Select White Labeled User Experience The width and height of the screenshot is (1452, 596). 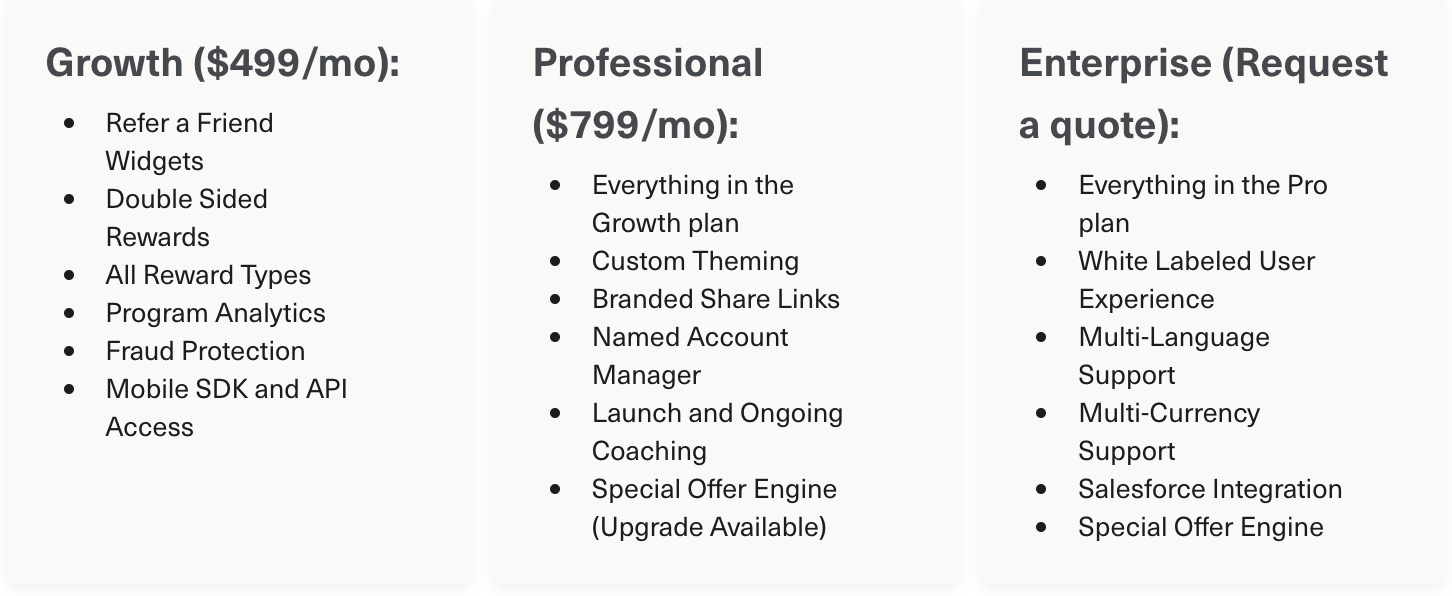(1196, 280)
